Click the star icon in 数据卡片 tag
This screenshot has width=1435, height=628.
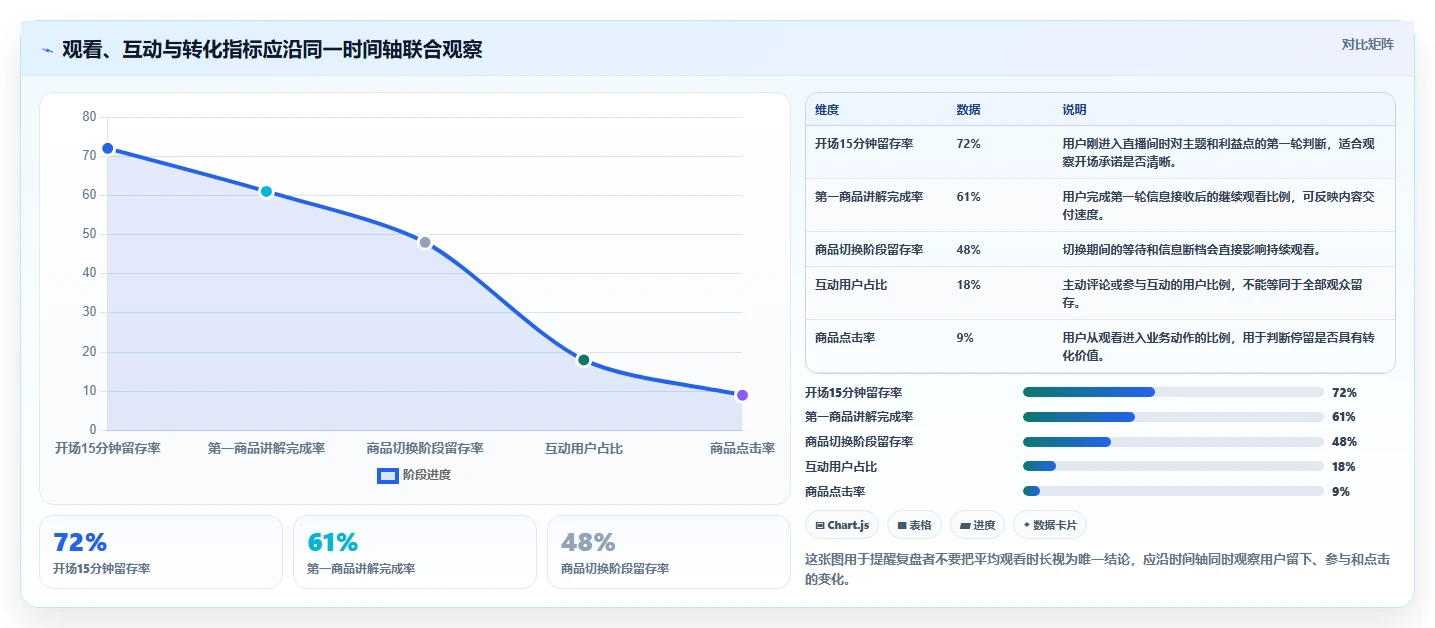tap(1027, 525)
